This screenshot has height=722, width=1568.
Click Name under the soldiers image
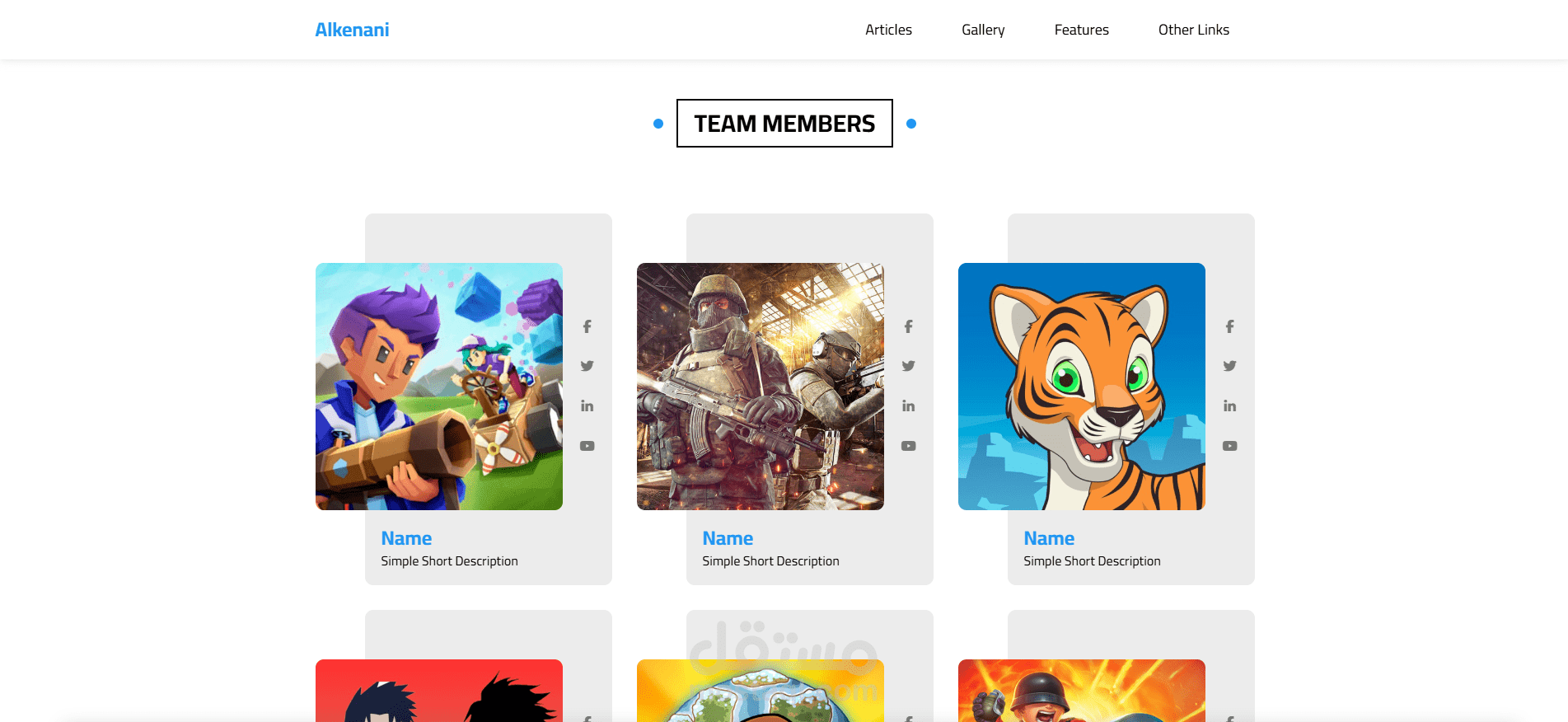pyautogui.click(x=728, y=538)
